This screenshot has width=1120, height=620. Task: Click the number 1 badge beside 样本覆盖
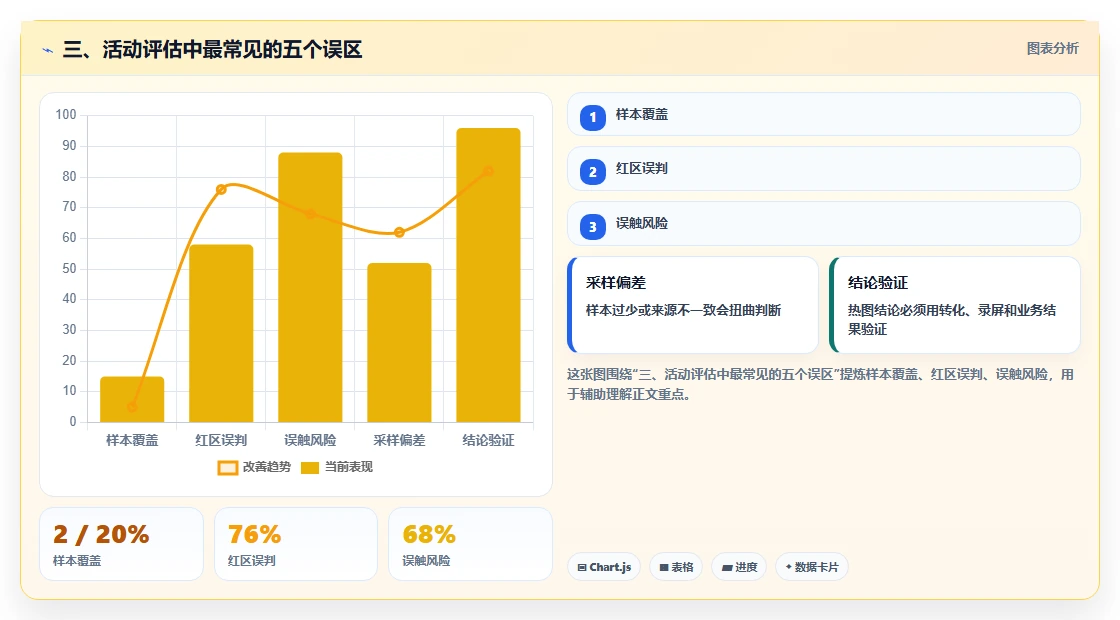(592, 117)
